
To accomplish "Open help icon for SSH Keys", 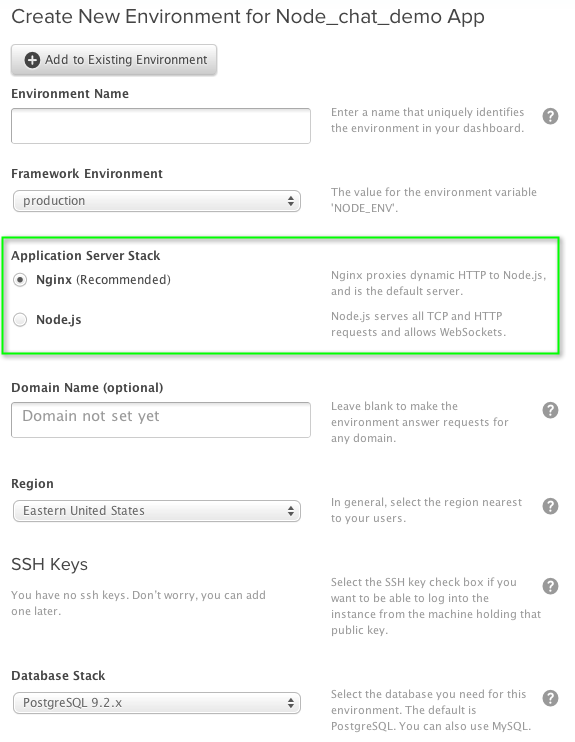I will 550,586.
